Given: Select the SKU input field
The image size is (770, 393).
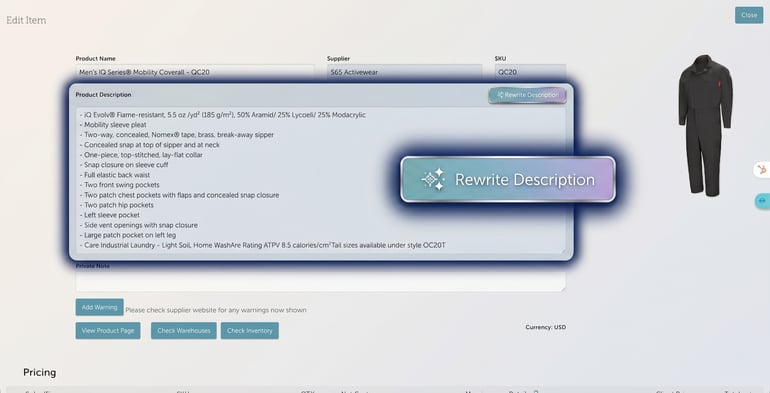Looking at the screenshot, I should [530, 72].
